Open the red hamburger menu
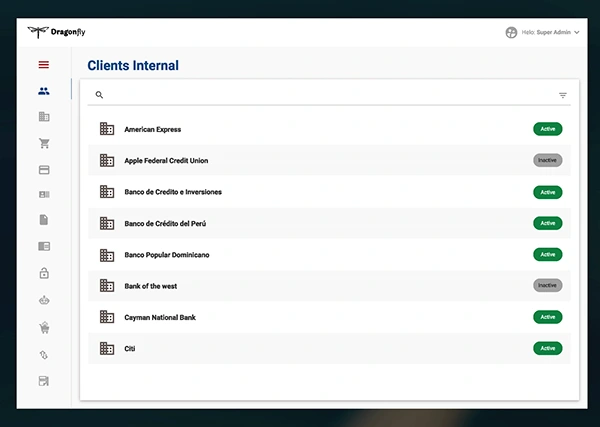Viewport: 600px width, 427px height. 44,65
